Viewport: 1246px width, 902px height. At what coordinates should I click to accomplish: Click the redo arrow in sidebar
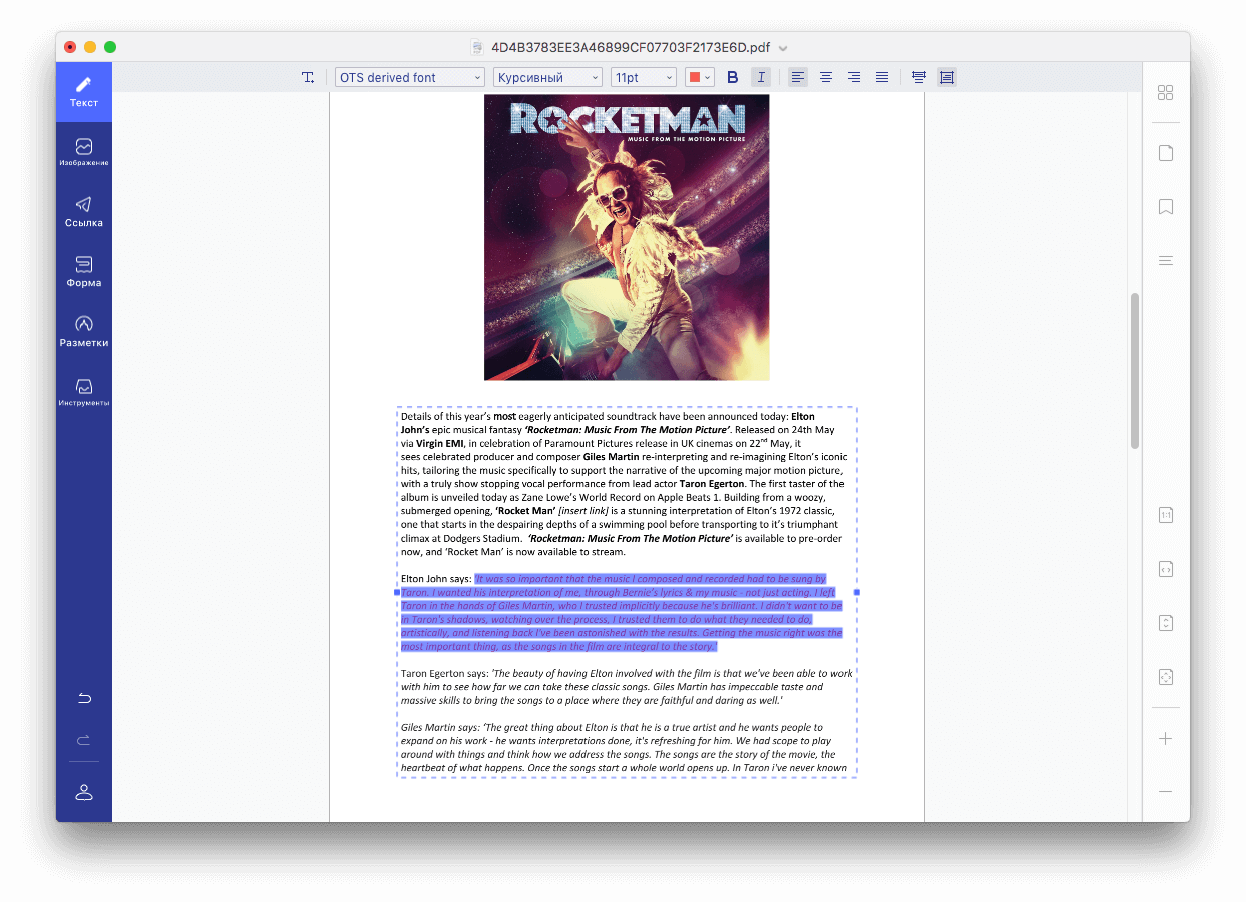(84, 740)
